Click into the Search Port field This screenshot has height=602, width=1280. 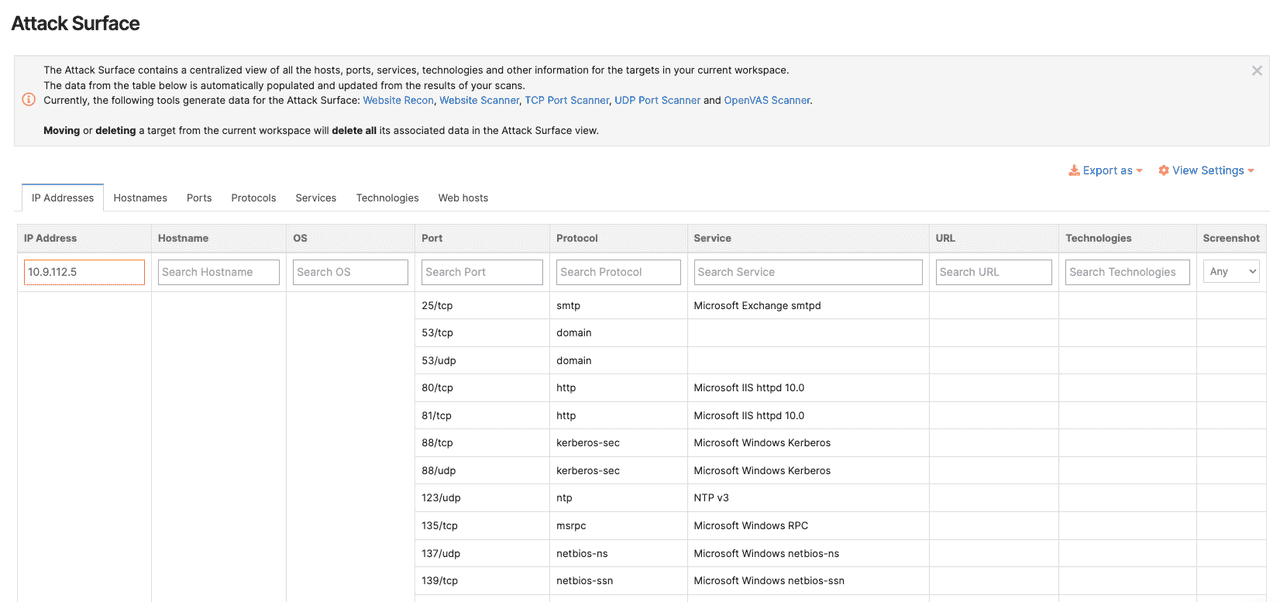(482, 272)
